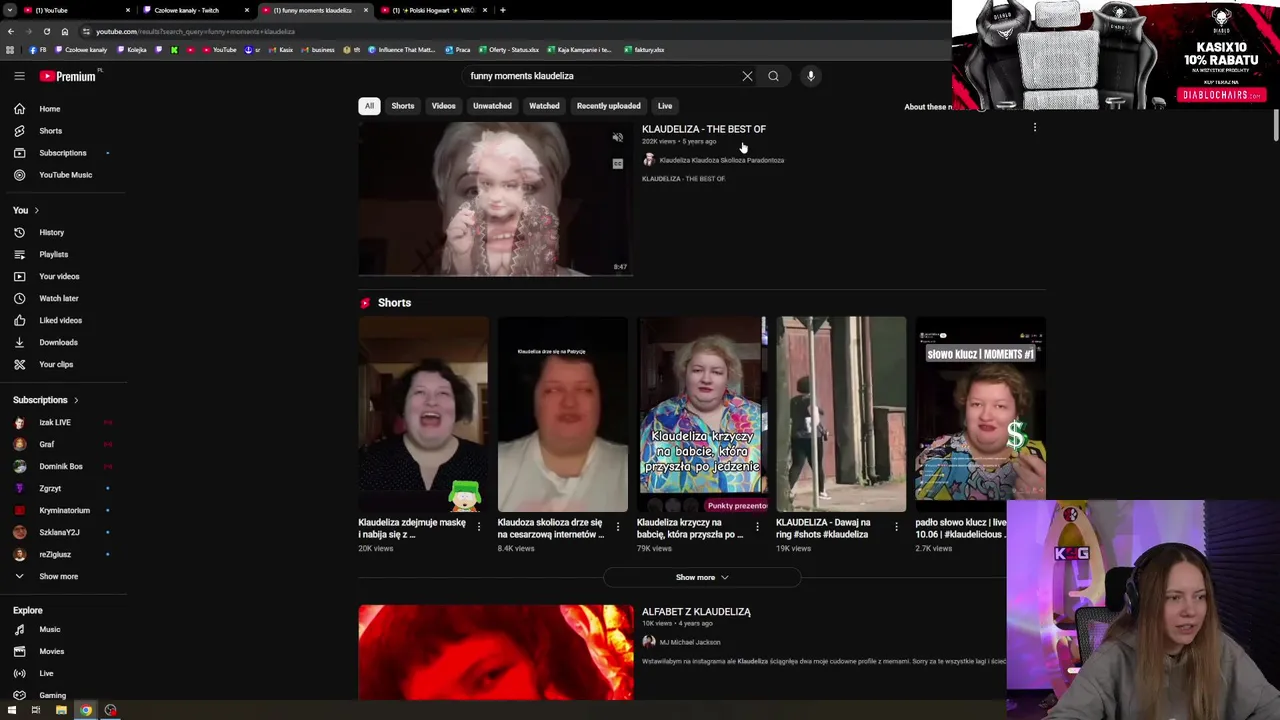Select the All filter chip
The height and width of the screenshot is (720, 1280).
pos(369,106)
